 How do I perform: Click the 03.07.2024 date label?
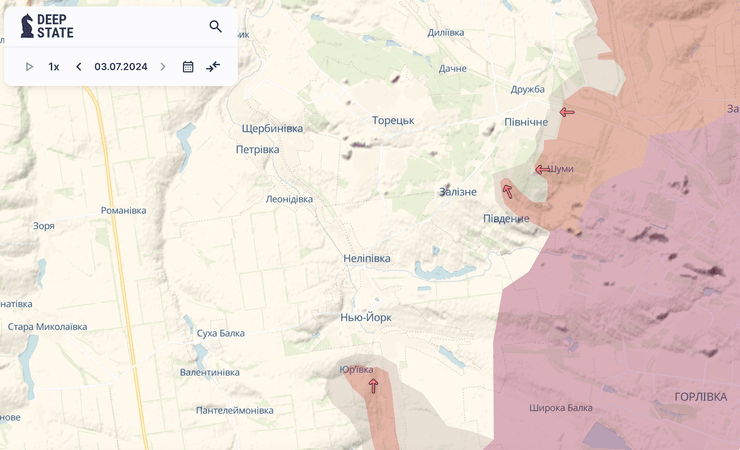click(x=121, y=67)
